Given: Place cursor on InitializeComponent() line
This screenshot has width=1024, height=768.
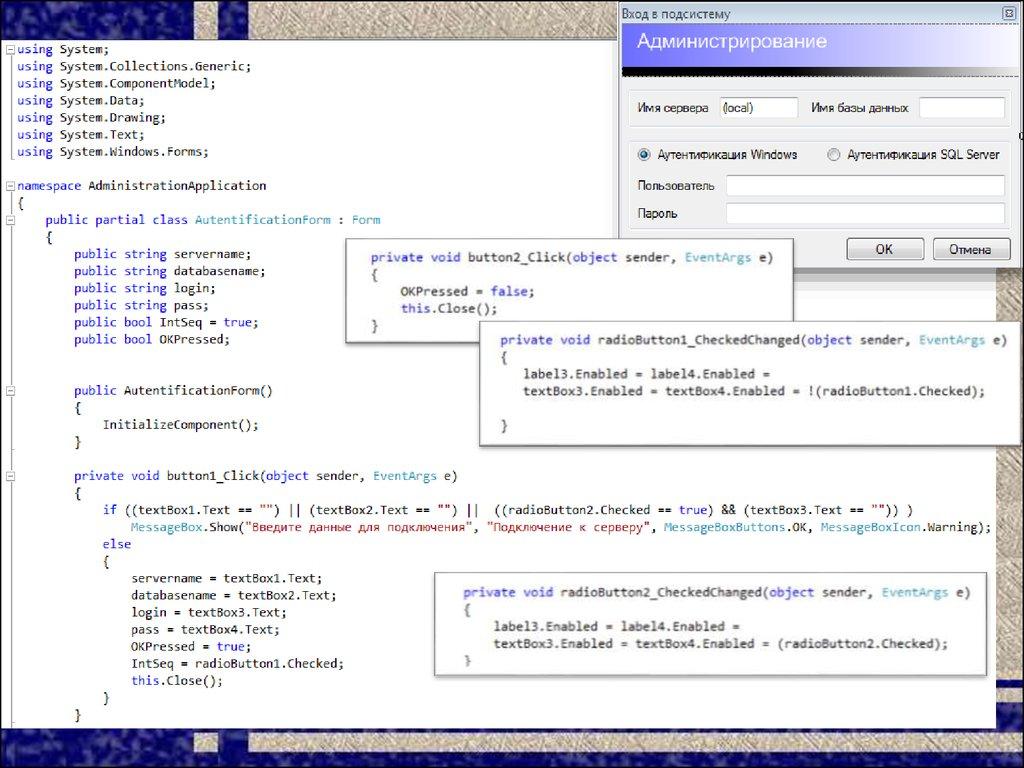Looking at the screenshot, I should pos(180,425).
